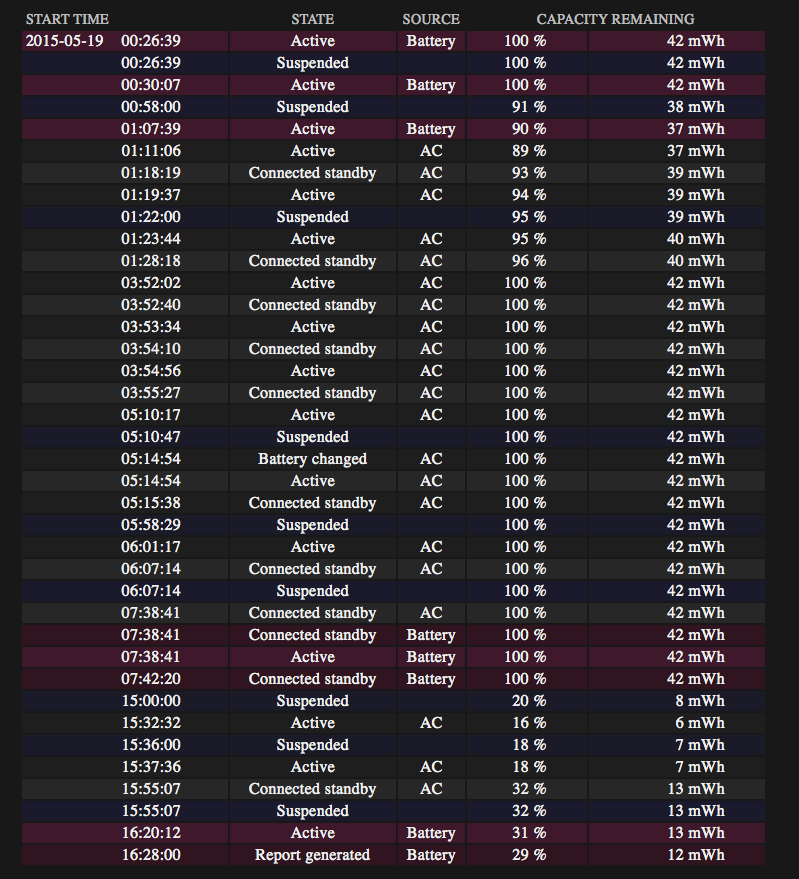The width and height of the screenshot is (799, 879).
Task: Click the 16:20:12 start time cell
Action: coord(151,833)
